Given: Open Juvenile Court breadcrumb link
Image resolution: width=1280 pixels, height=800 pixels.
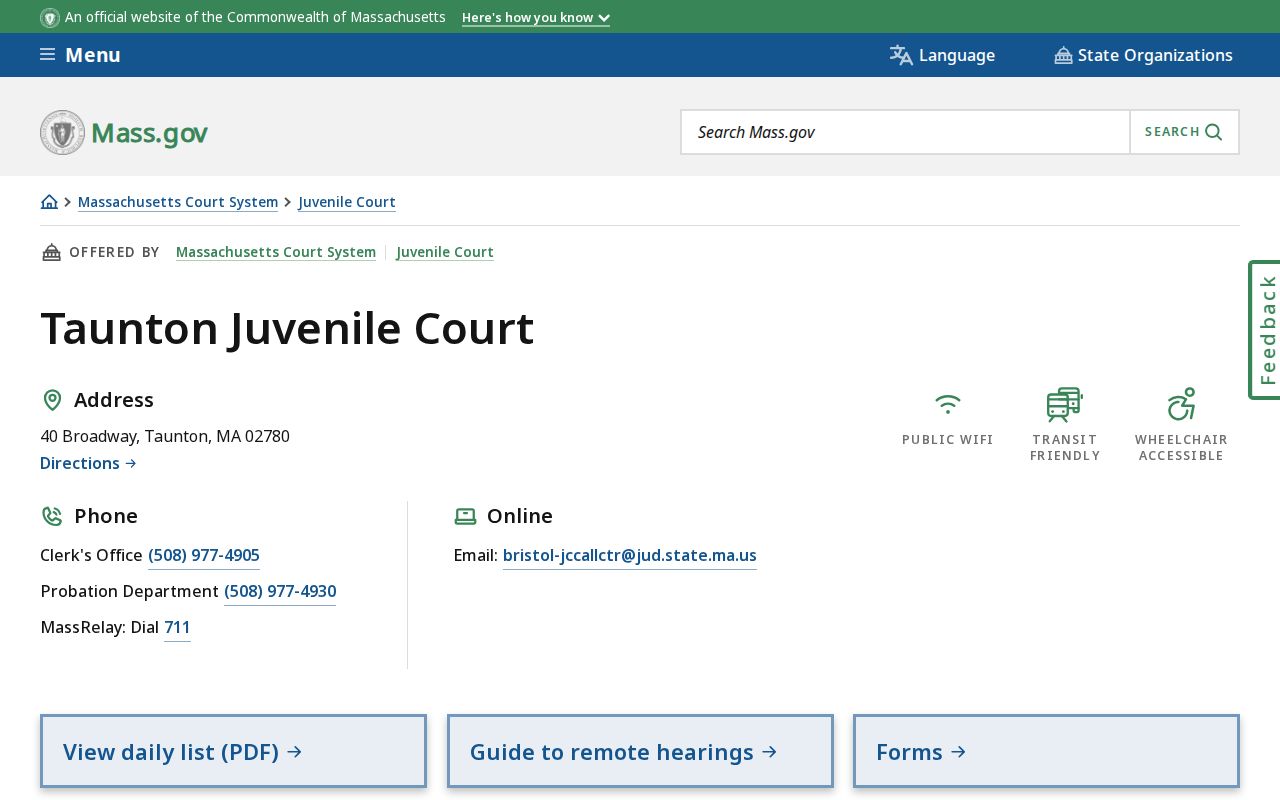Looking at the screenshot, I should (x=347, y=202).
